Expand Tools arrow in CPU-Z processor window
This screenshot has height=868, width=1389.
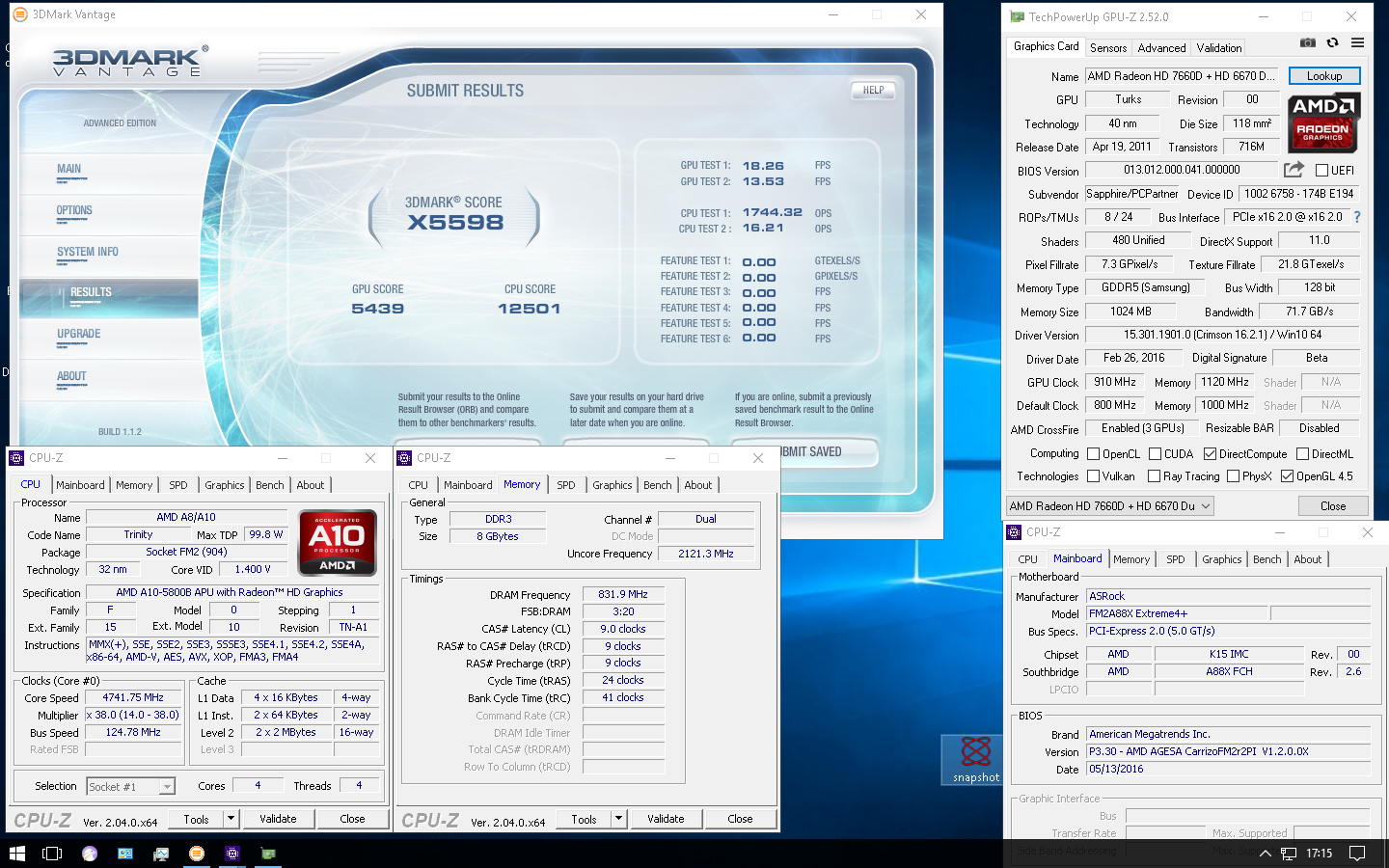pos(231,819)
